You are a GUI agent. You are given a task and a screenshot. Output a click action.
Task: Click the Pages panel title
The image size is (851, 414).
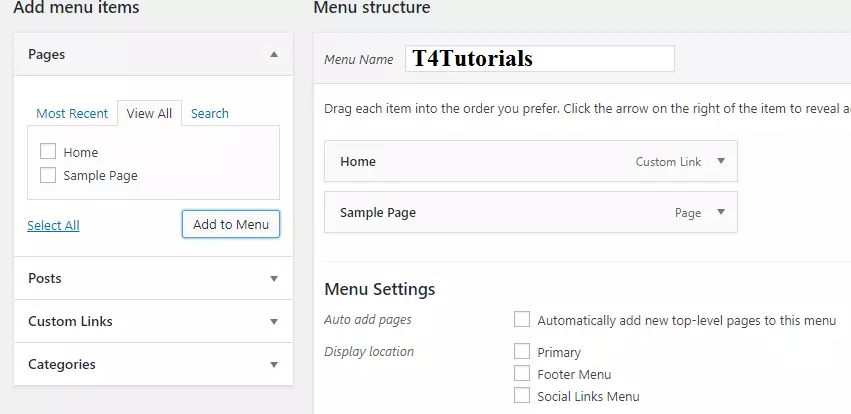(x=47, y=54)
